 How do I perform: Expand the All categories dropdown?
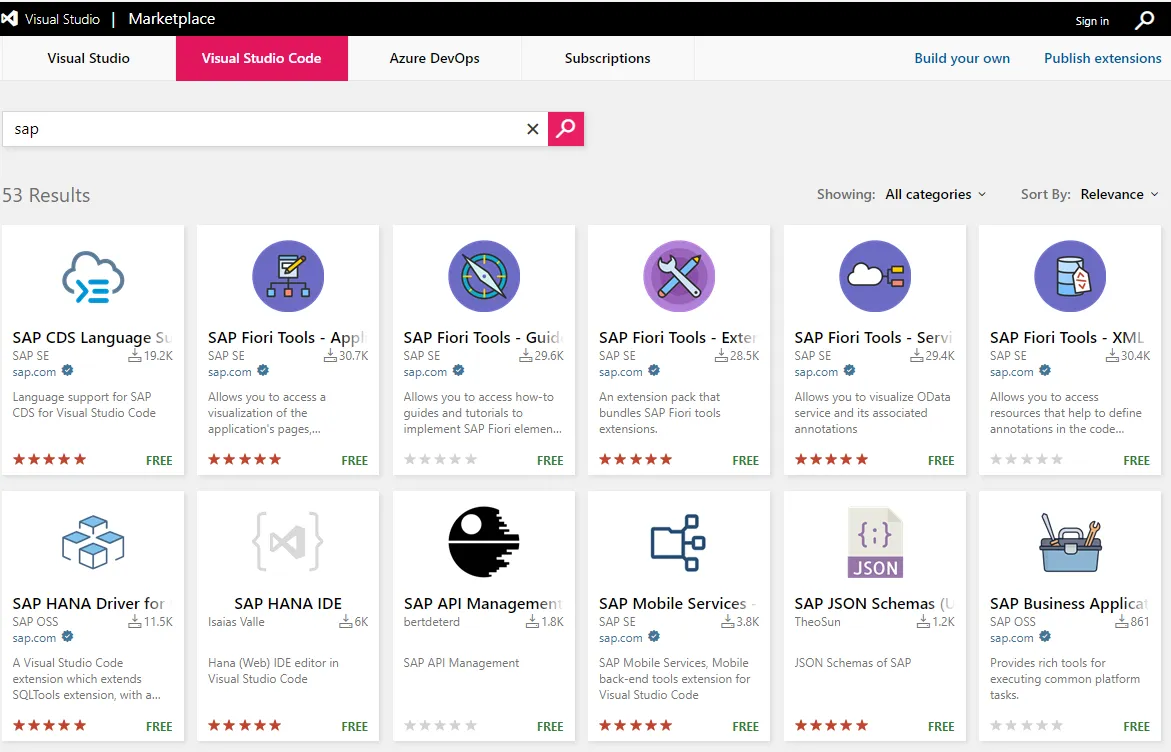coord(935,194)
